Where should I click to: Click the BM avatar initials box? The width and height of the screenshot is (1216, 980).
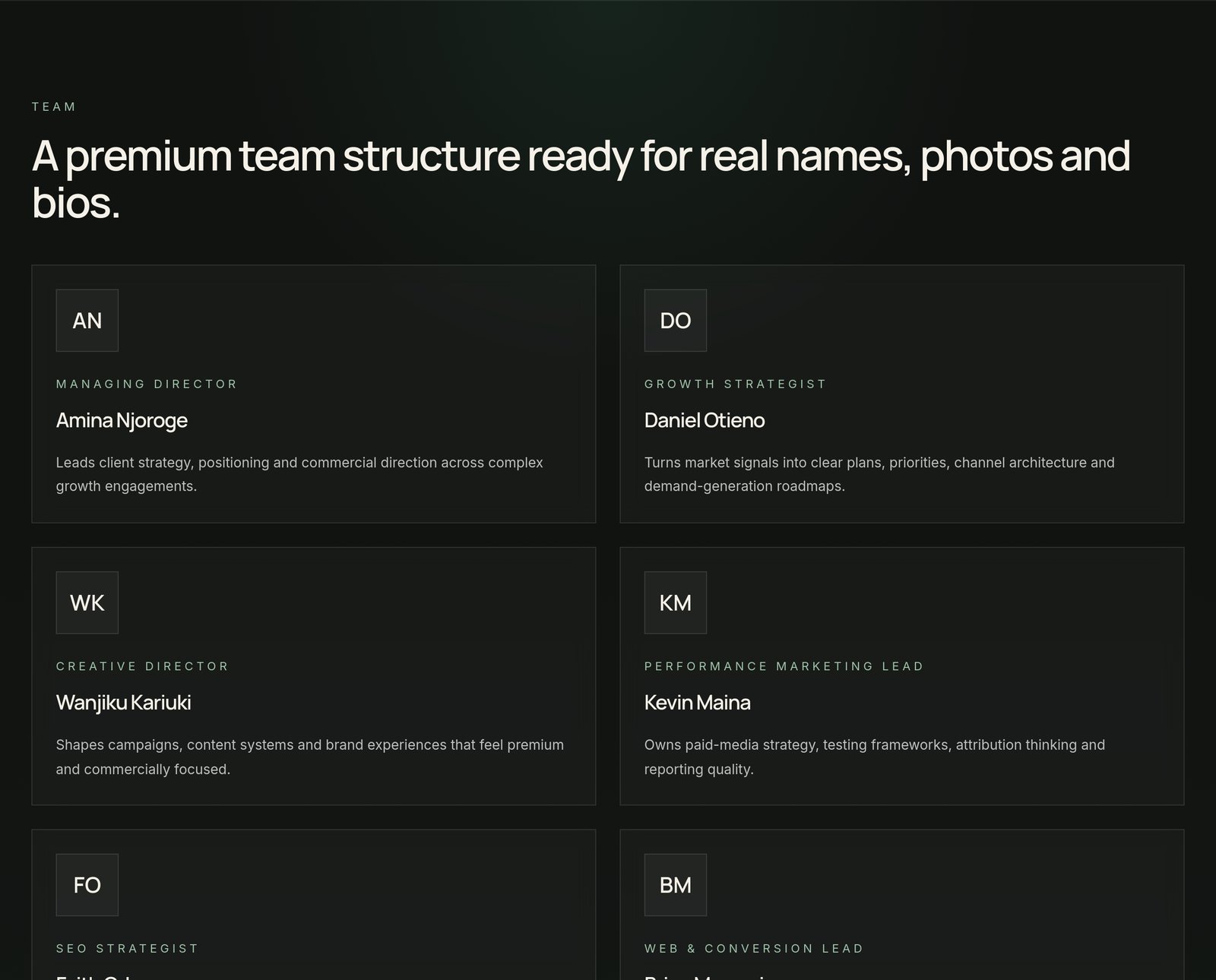675,885
